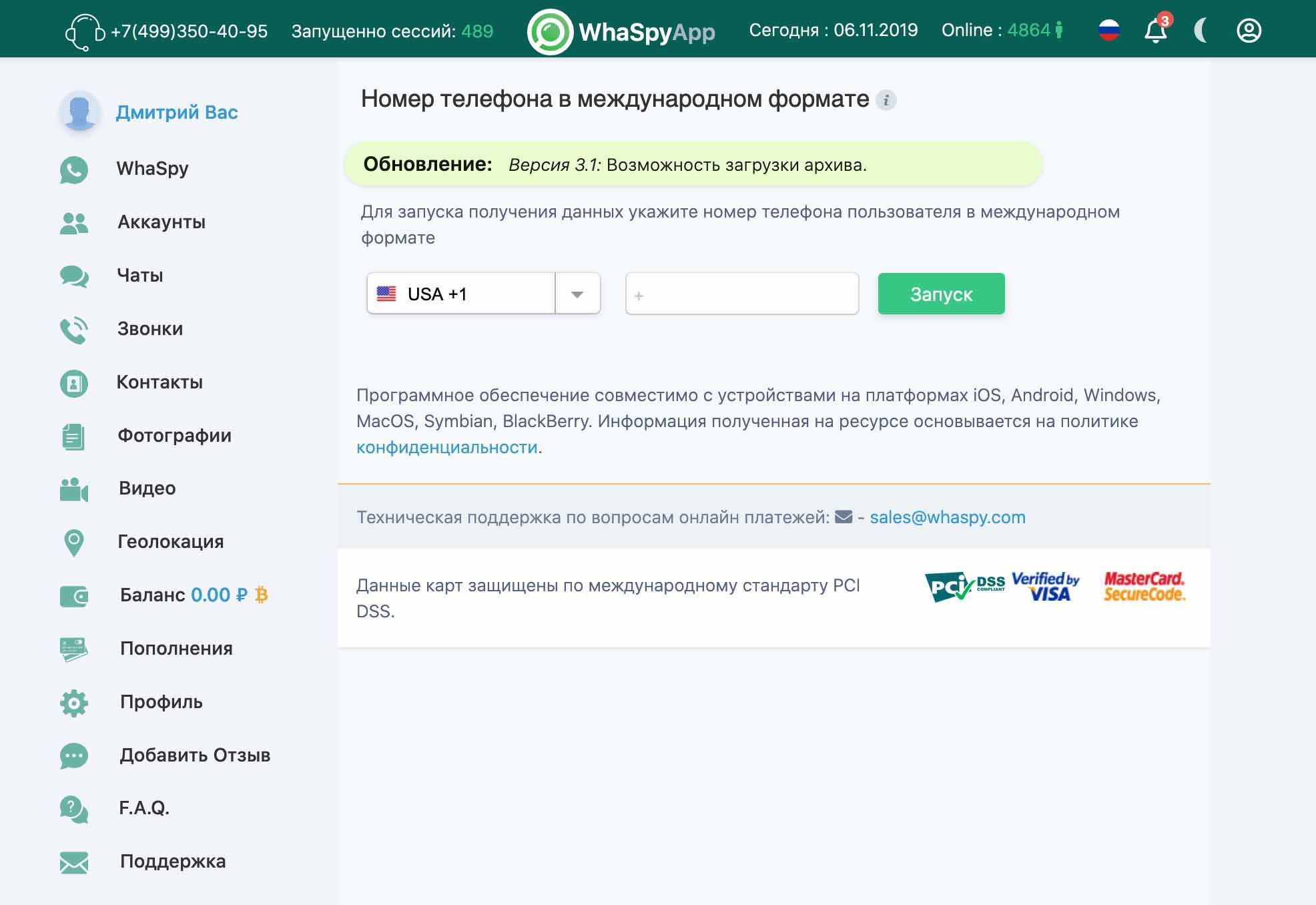
Task: Go to the WhaSpy menu item
Action: pos(153,169)
